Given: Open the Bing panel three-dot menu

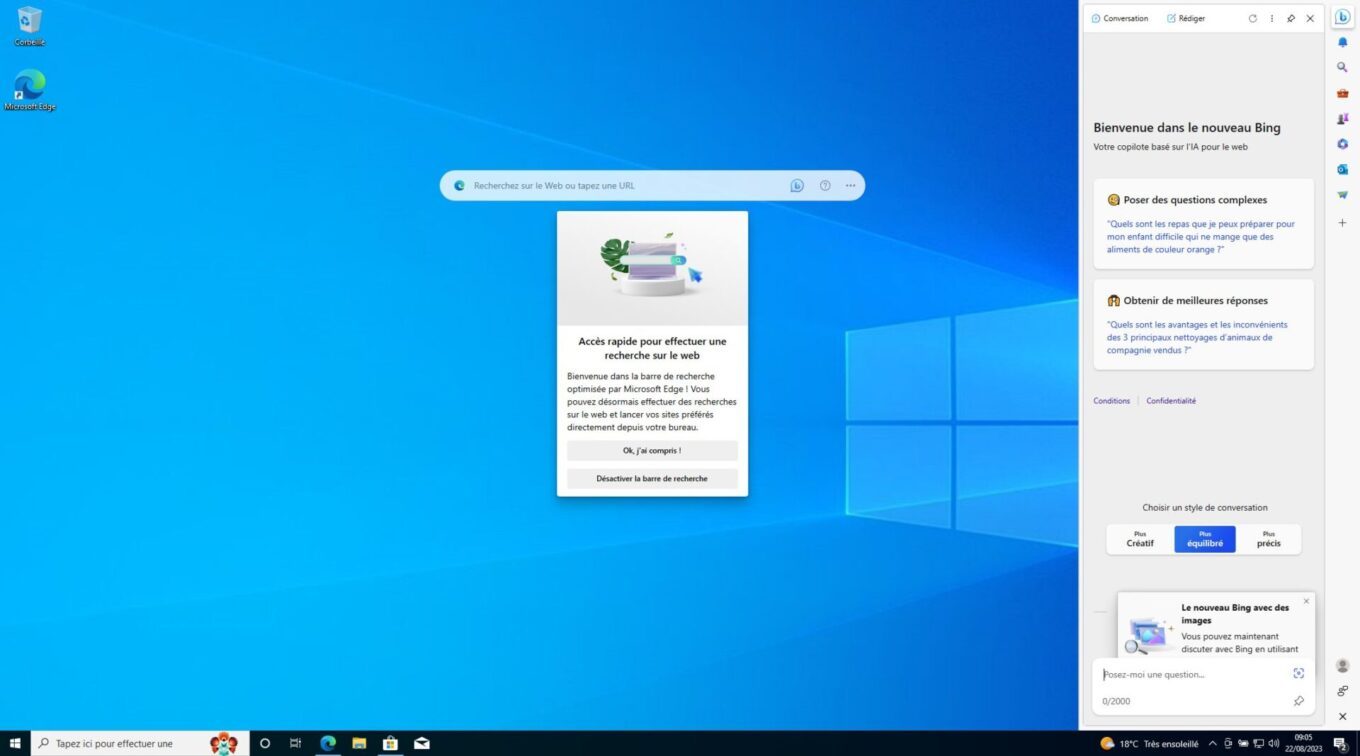Looking at the screenshot, I should (1272, 18).
